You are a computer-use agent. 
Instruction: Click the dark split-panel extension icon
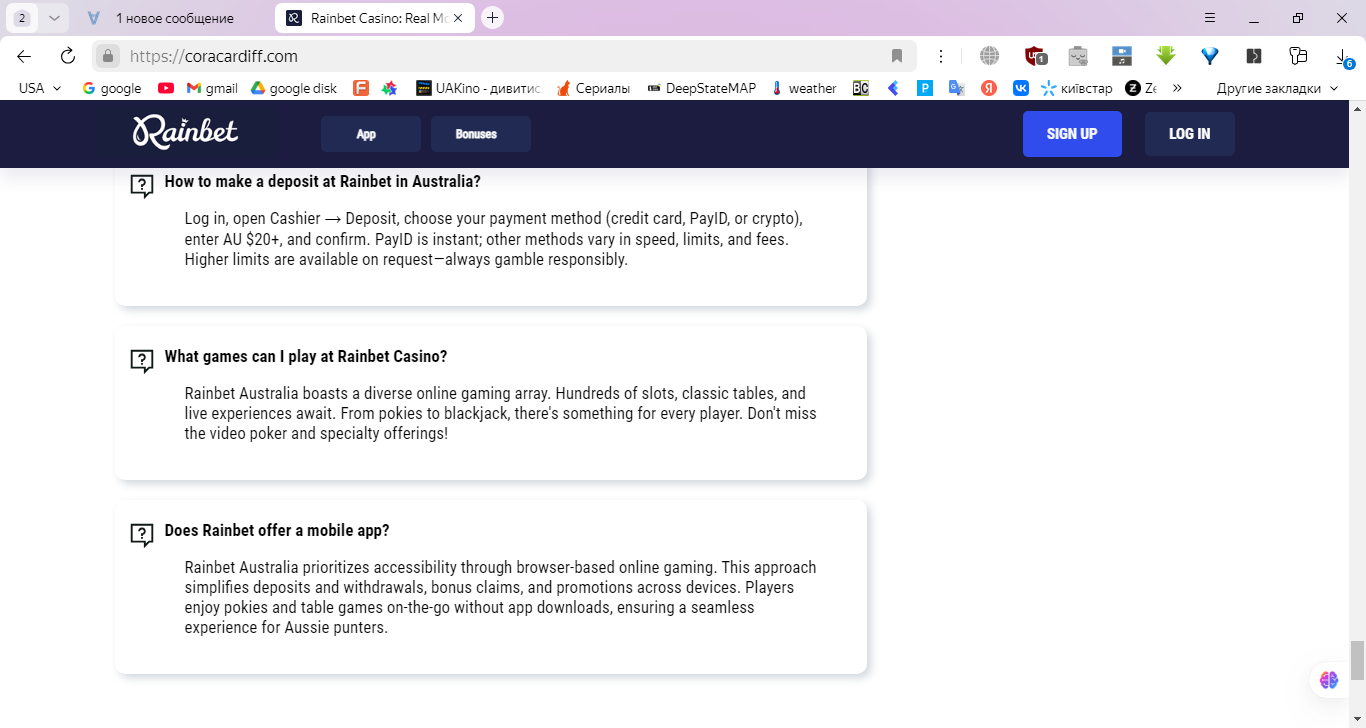pyautogui.click(x=1254, y=56)
